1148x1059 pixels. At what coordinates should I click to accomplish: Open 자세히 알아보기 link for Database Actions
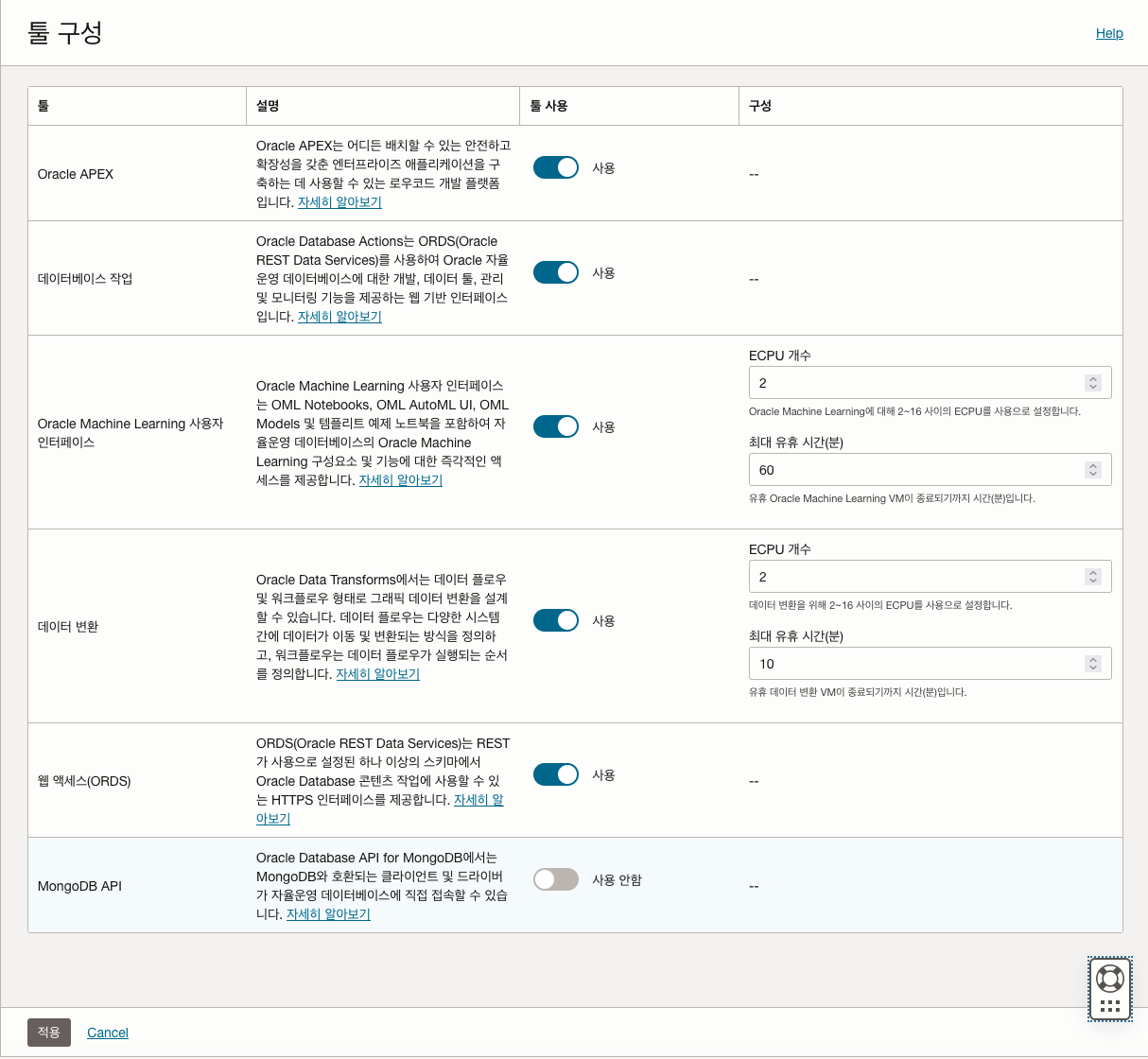tap(339, 317)
